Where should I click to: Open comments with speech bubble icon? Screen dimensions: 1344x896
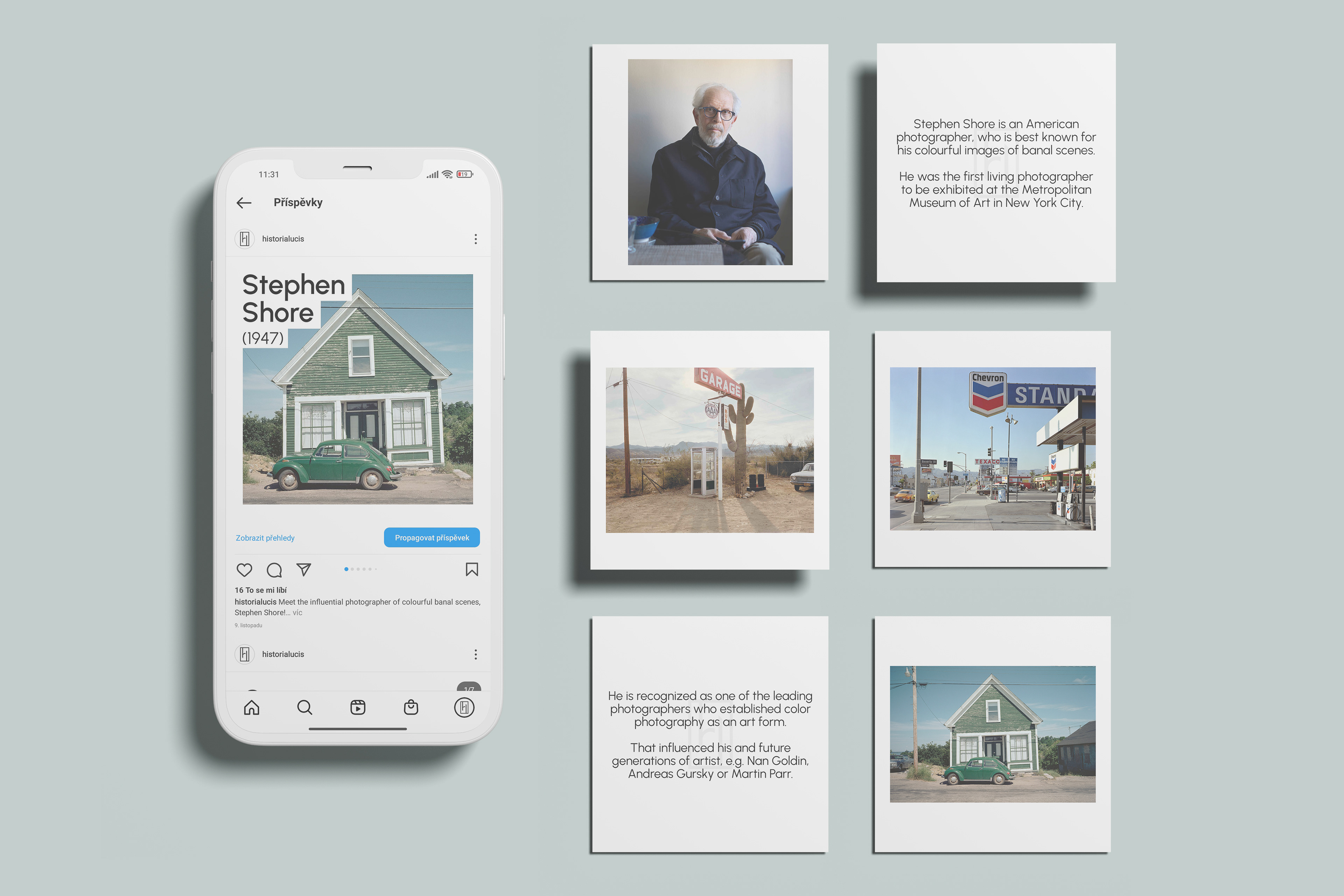point(274,570)
